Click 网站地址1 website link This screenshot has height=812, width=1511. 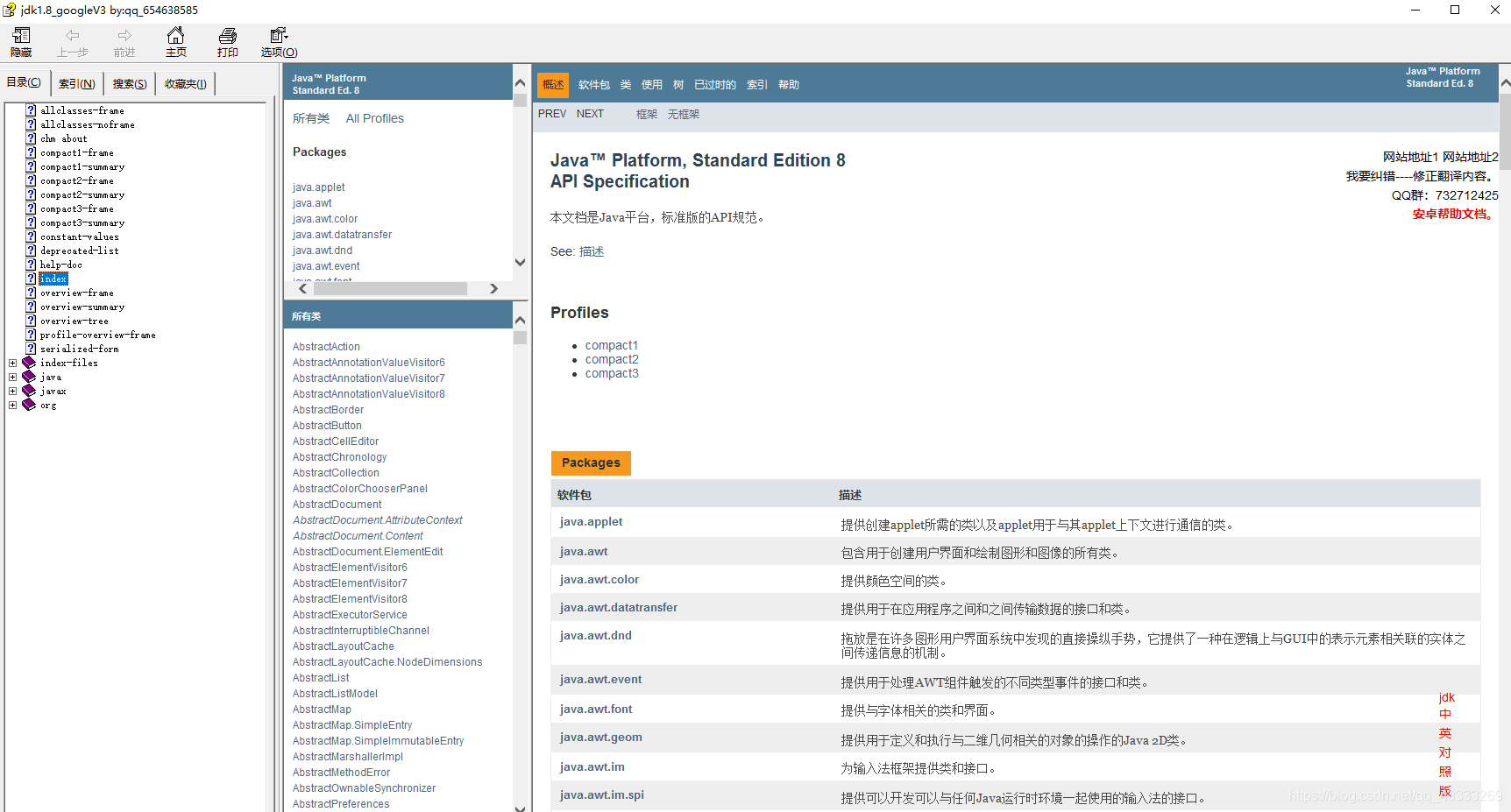(x=1410, y=157)
